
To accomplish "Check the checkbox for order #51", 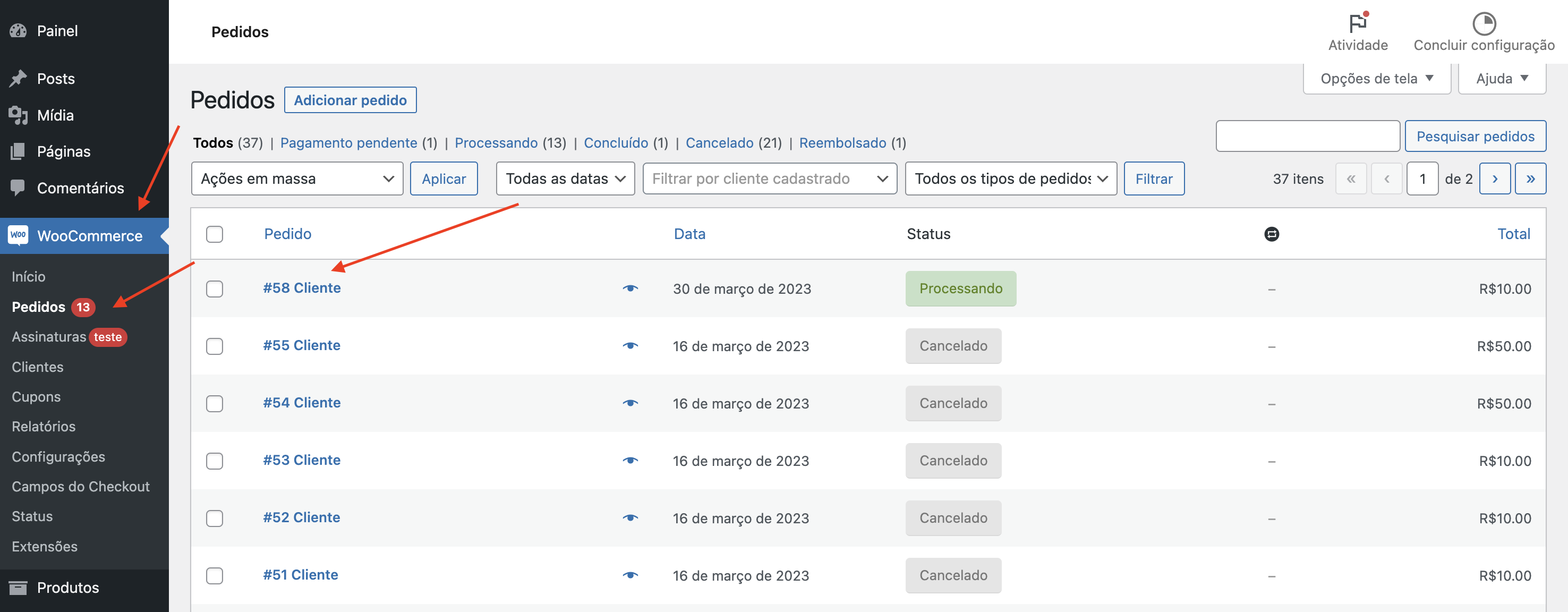I will pos(214,575).
